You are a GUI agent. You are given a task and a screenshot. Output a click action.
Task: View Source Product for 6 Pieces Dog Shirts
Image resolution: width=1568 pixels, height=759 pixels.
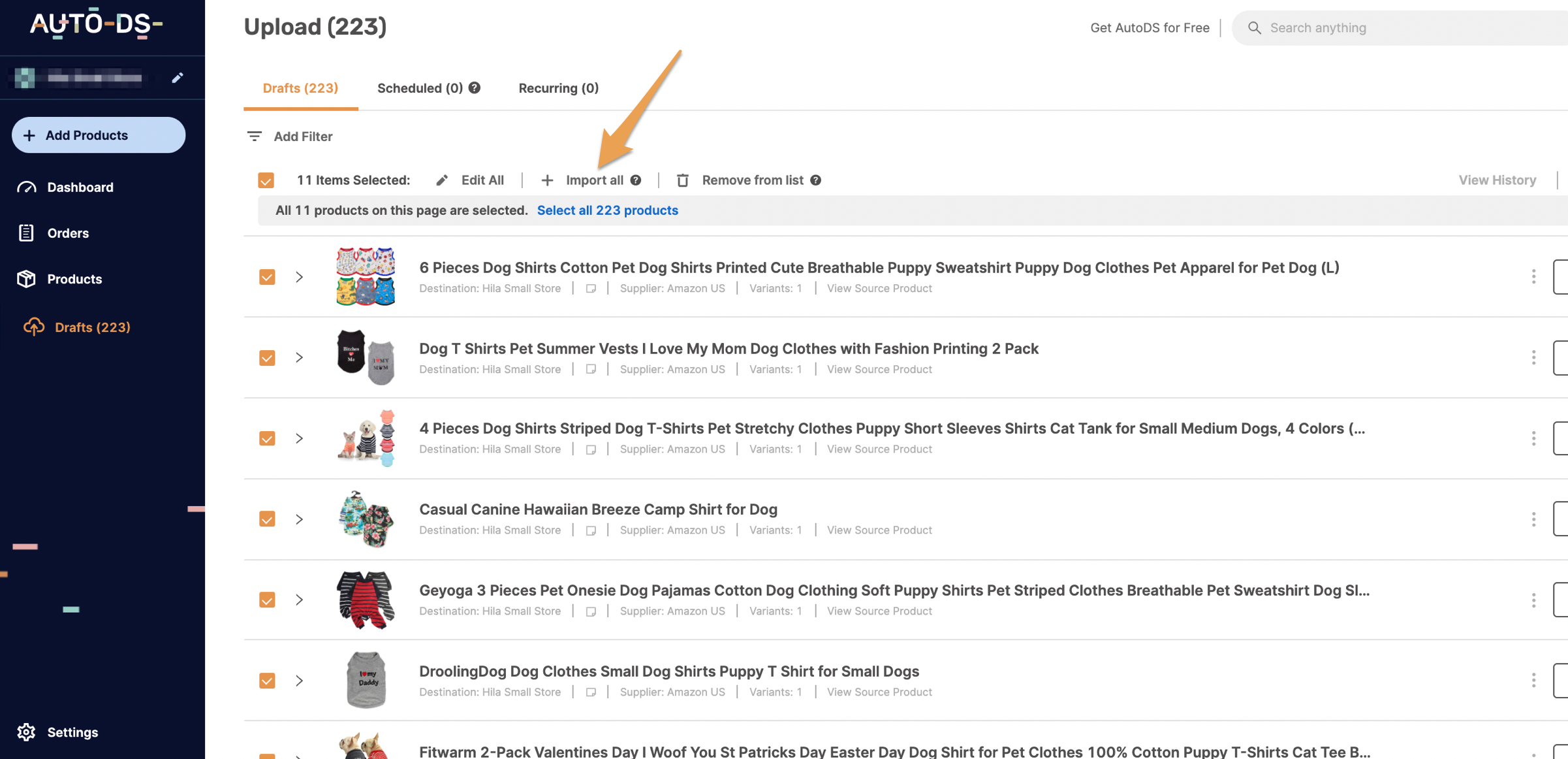(x=879, y=289)
